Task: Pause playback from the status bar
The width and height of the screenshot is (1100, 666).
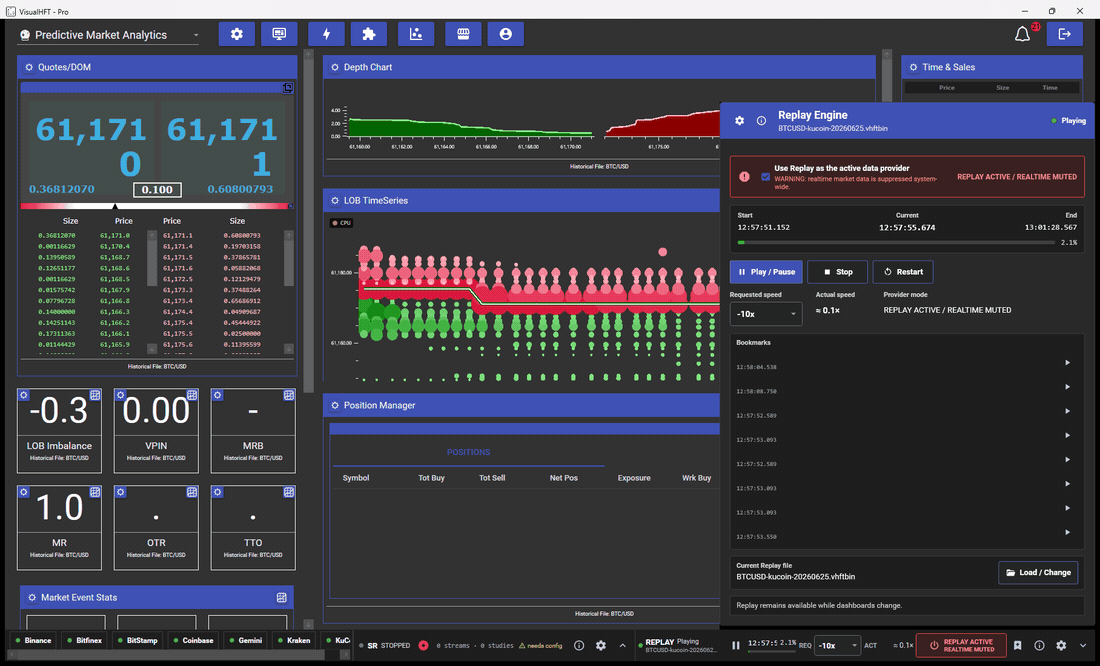Action: click(736, 646)
